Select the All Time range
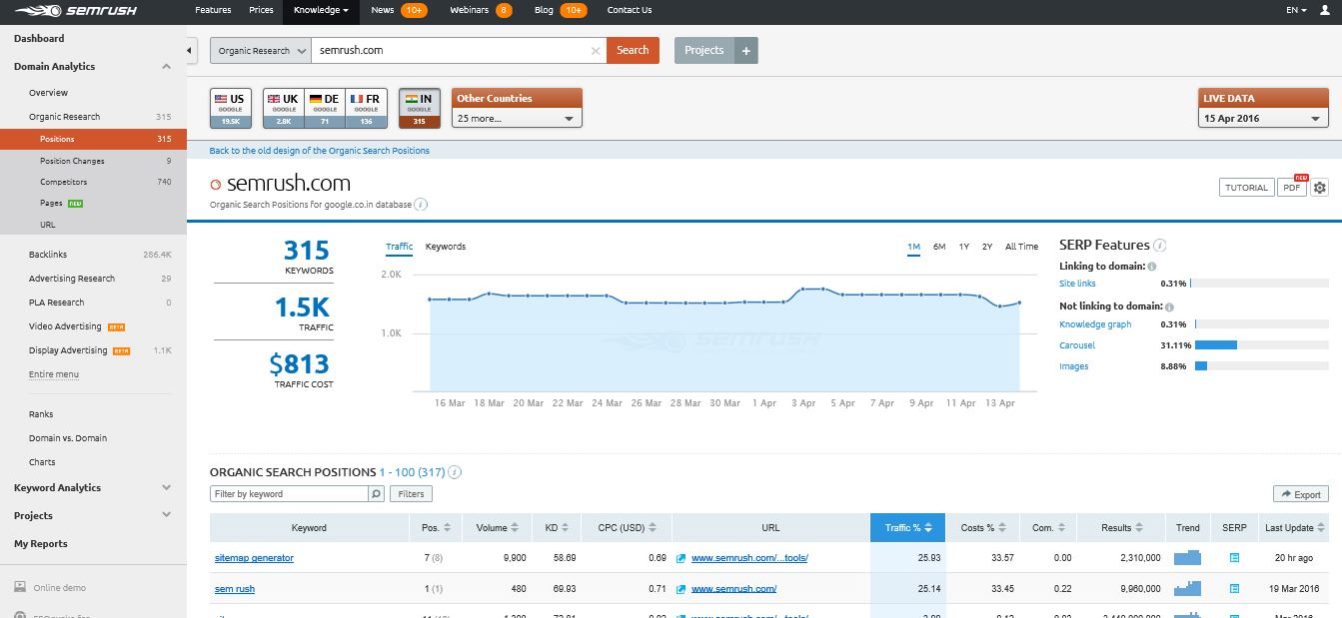The height and width of the screenshot is (618, 1342). click(x=1023, y=246)
